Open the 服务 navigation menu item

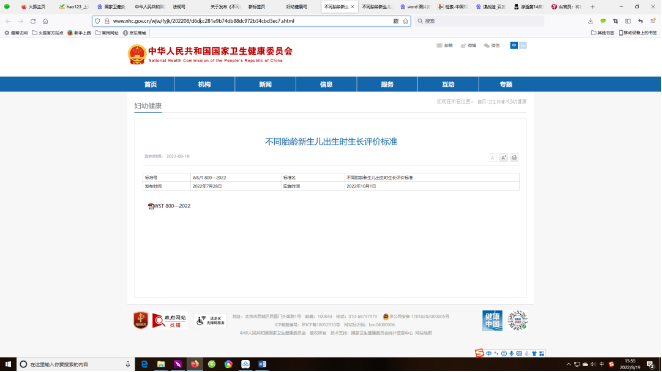pyautogui.click(x=387, y=84)
